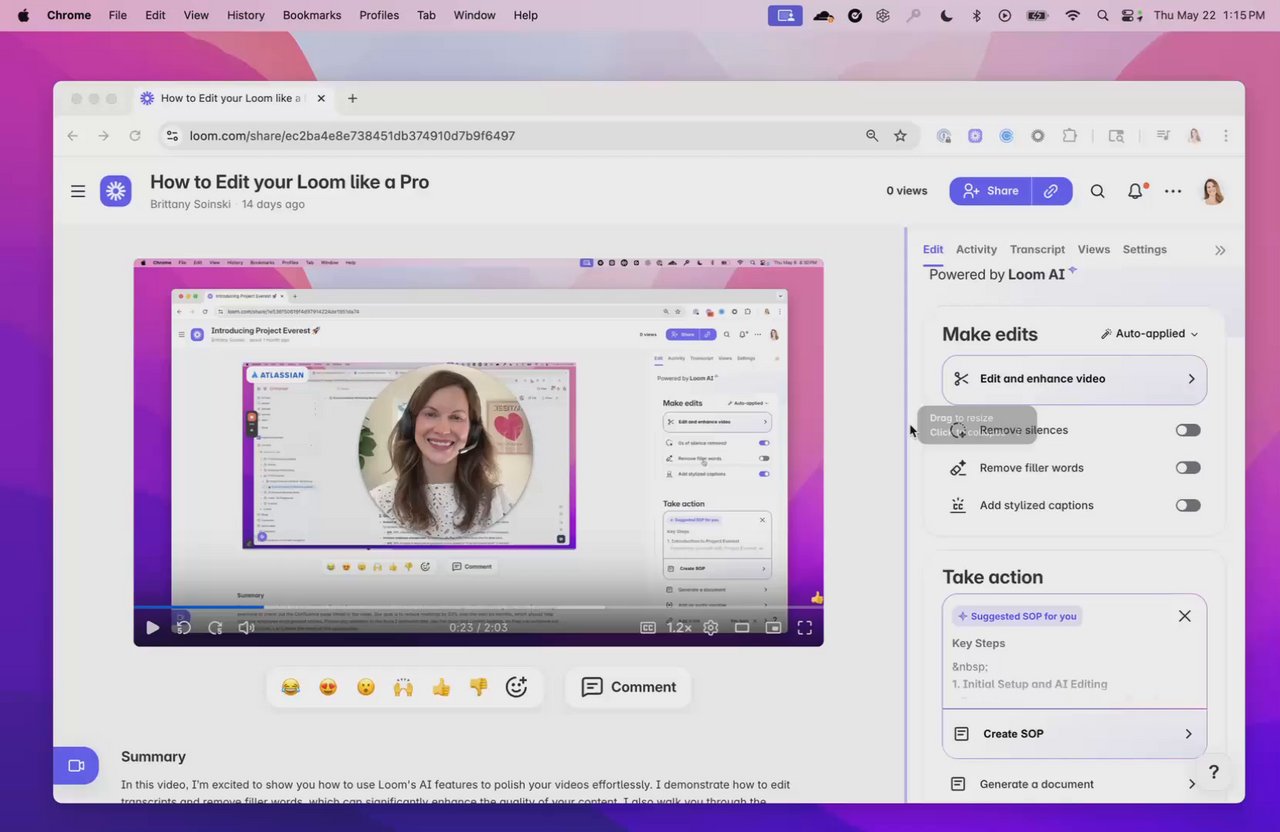The width and height of the screenshot is (1280, 832).
Task: React with the surprised emoji
Action: point(366,687)
